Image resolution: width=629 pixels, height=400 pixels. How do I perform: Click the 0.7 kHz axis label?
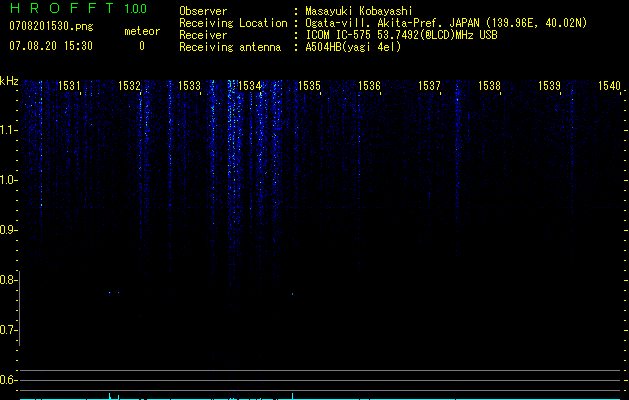point(8,330)
